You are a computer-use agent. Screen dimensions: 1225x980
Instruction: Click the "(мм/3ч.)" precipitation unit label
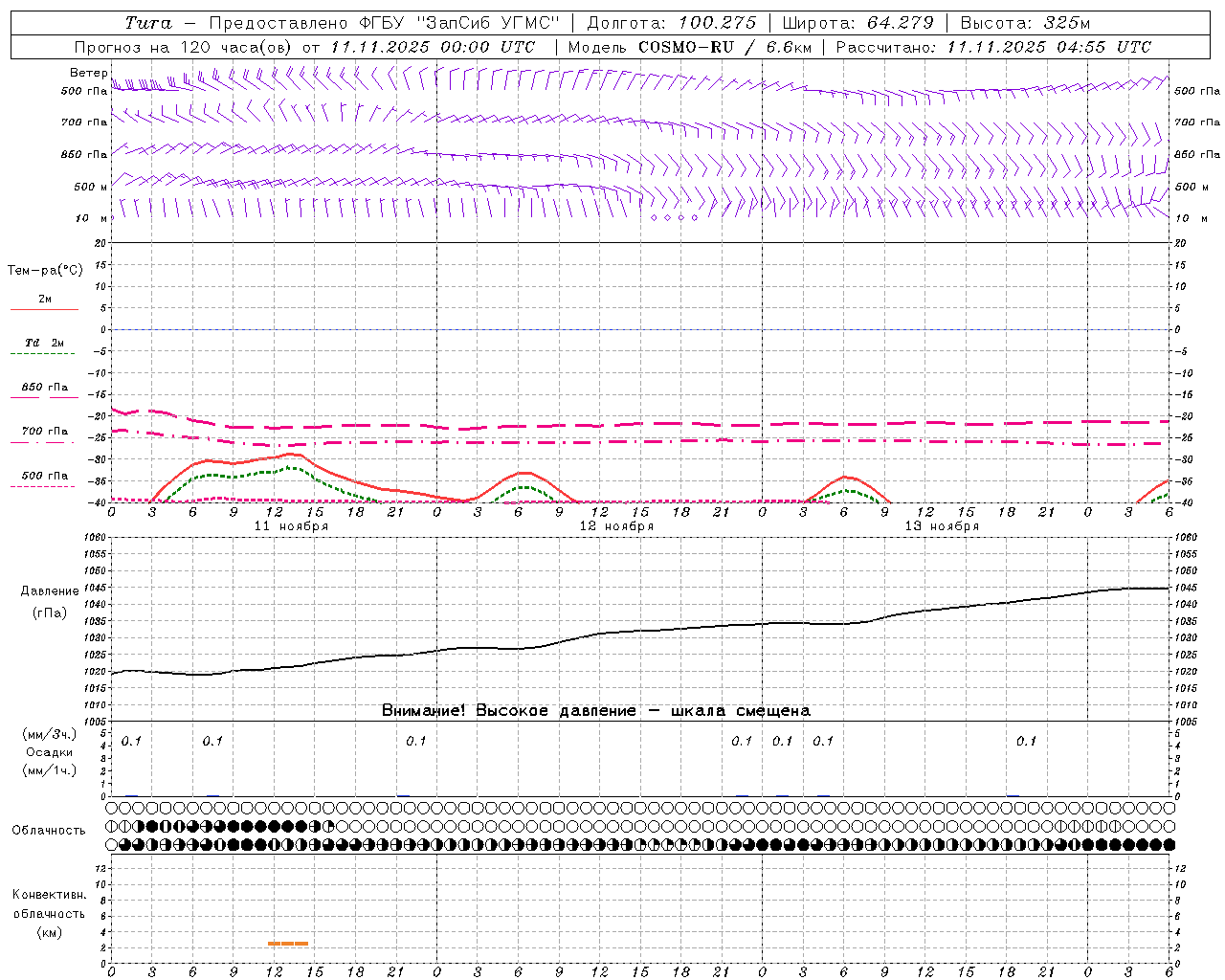point(50,734)
